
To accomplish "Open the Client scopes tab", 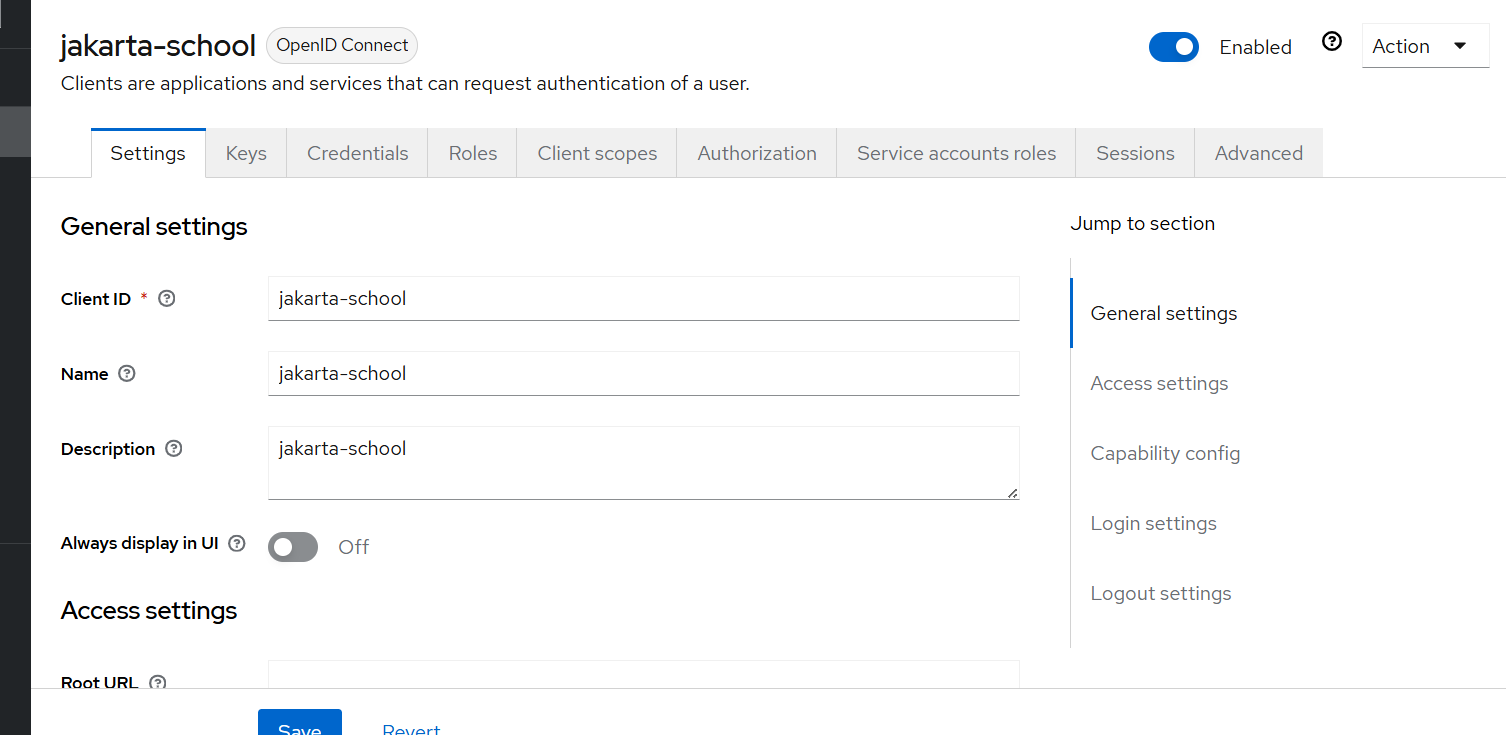I will [597, 153].
